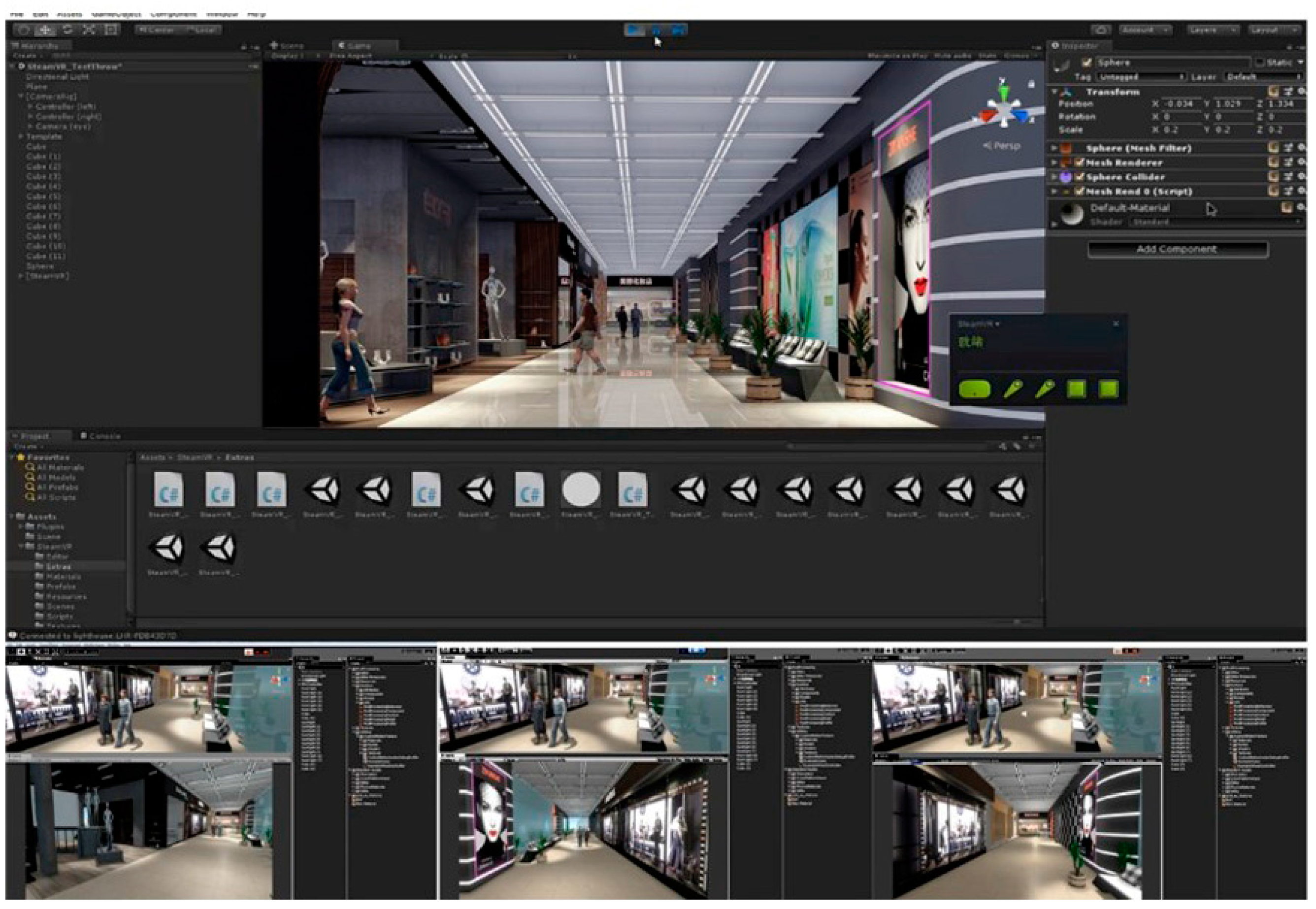This screenshot has height=909, width=1316.
Task: Open the Console tab
Action: point(100,436)
